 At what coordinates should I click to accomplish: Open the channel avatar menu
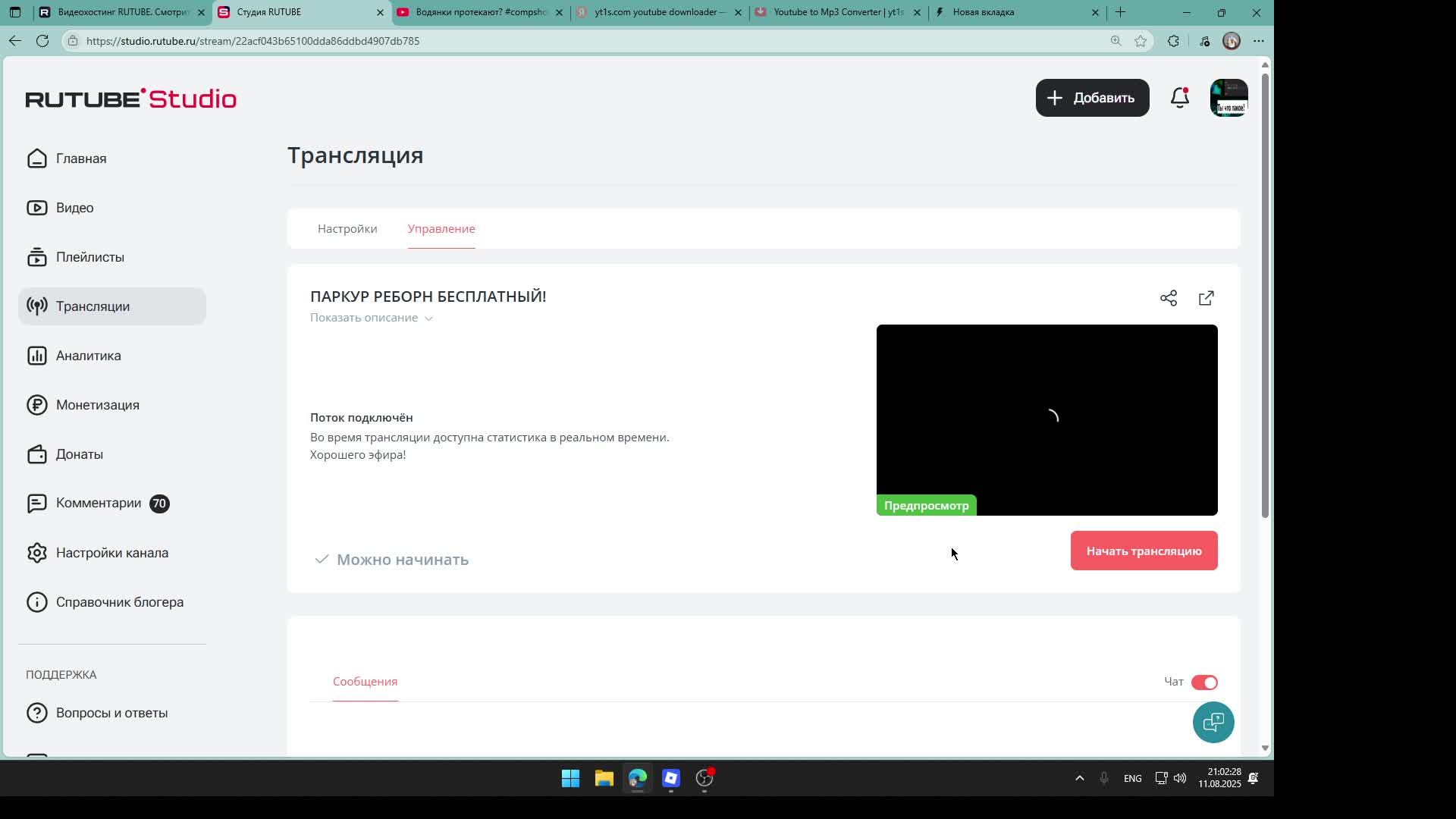point(1228,98)
